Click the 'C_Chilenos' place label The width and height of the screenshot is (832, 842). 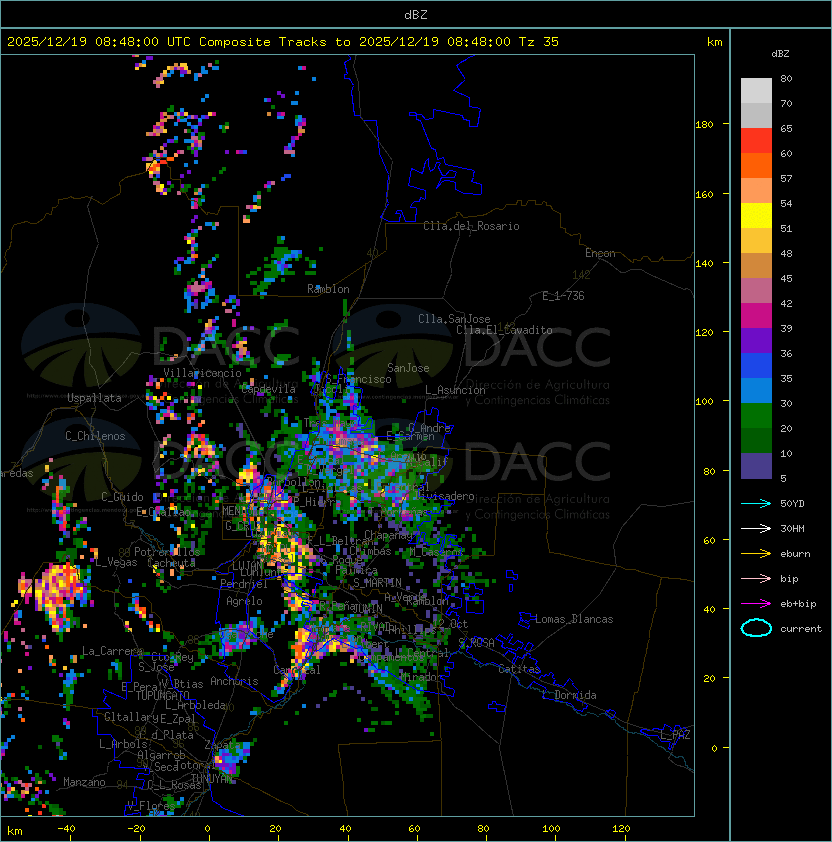pyautogui.click(x=95, y=436)
